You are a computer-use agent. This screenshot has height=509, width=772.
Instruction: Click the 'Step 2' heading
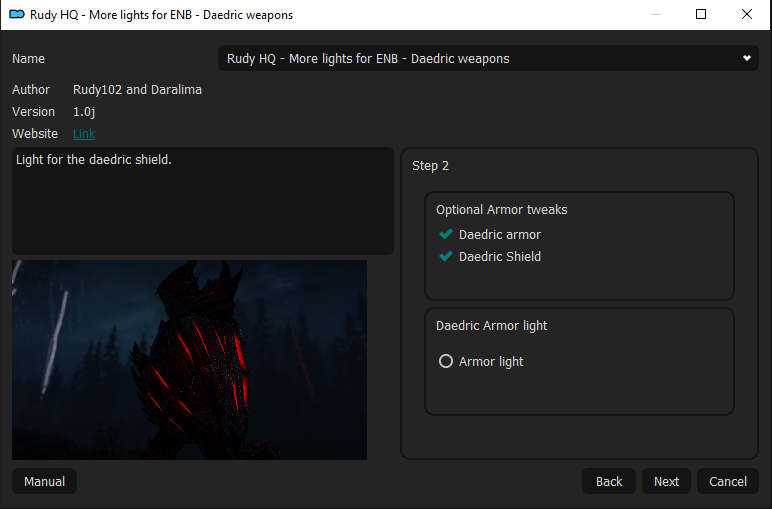pyautogui.click(x=430, y=166)
